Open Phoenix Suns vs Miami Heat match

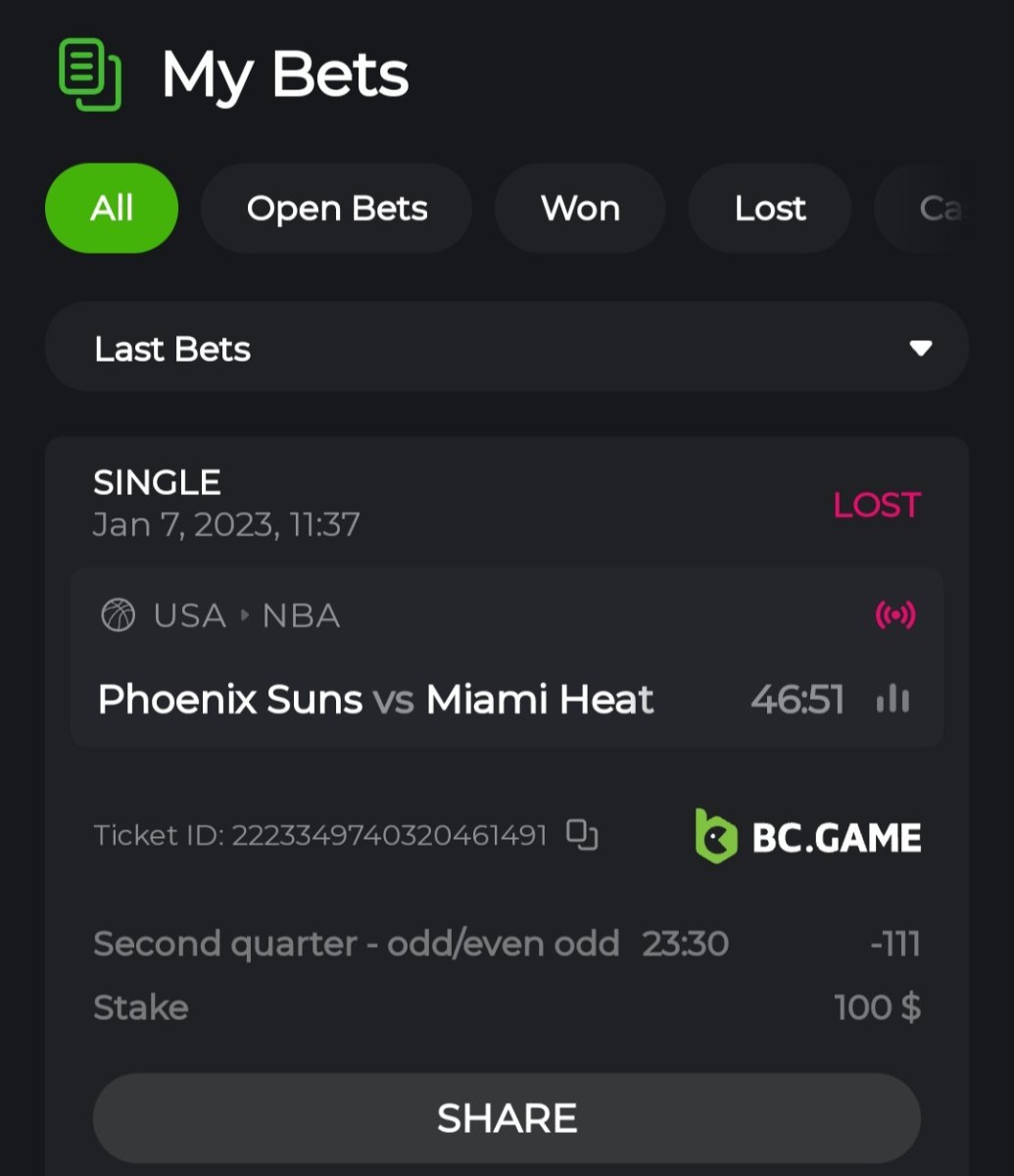point(375,700)
